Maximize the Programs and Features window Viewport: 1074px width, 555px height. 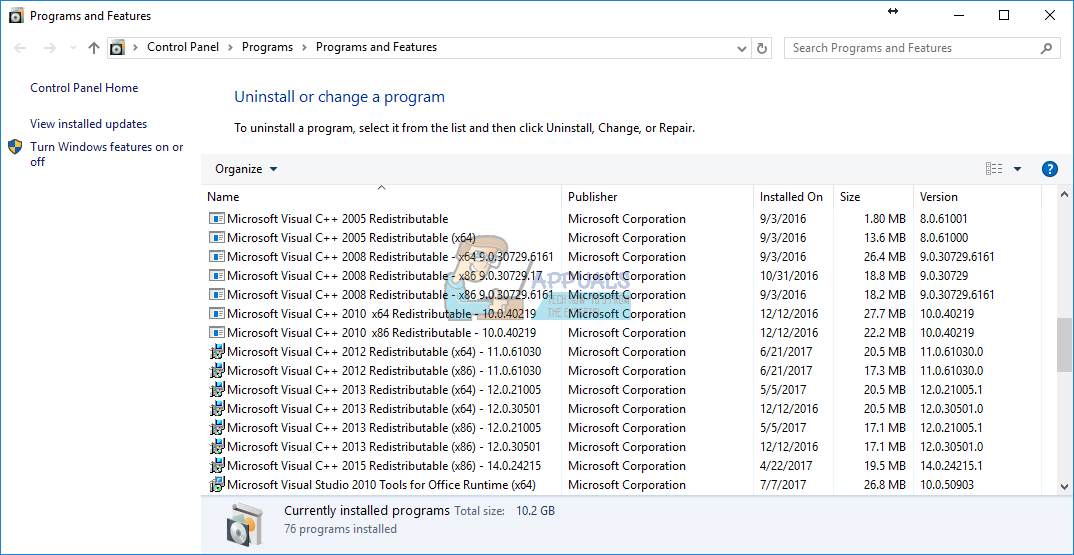coord(1003,15)
